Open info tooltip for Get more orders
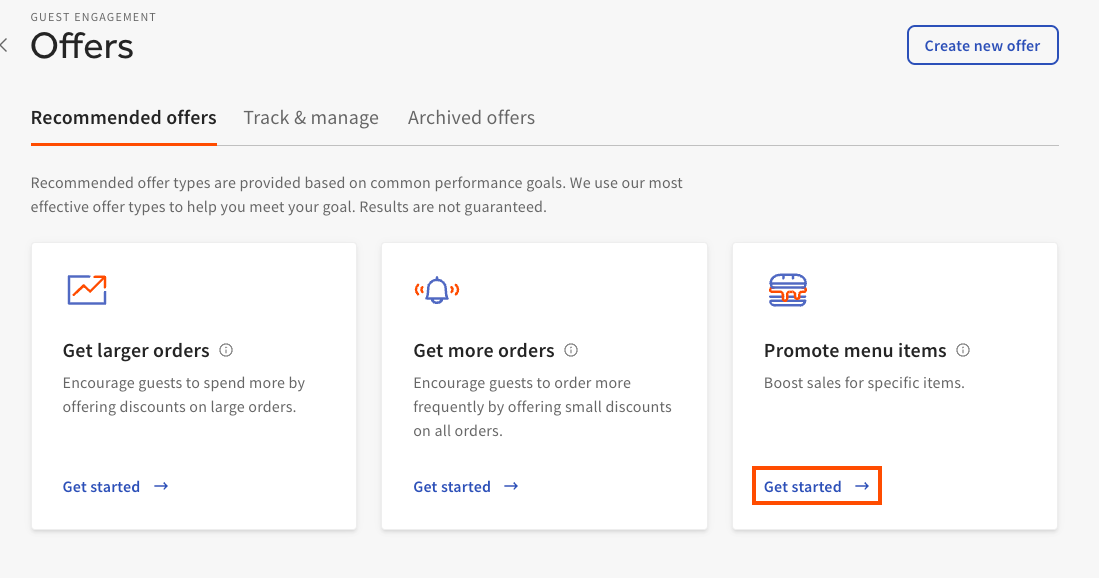This screenshot has height=578, width=1099. (x=571, y=350)
